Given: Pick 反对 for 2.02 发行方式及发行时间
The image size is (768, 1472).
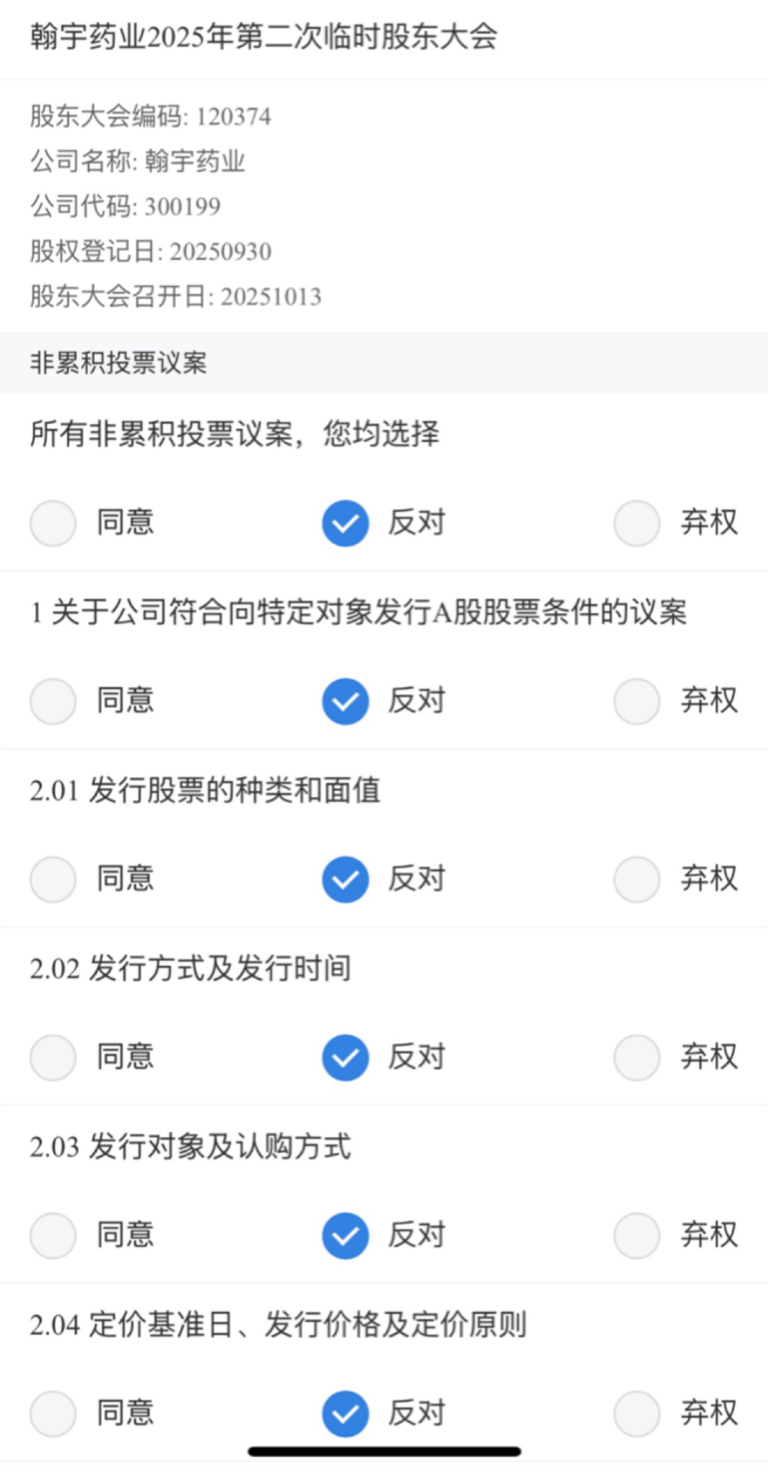Looking at the screenshot, I should [345, 1057].
